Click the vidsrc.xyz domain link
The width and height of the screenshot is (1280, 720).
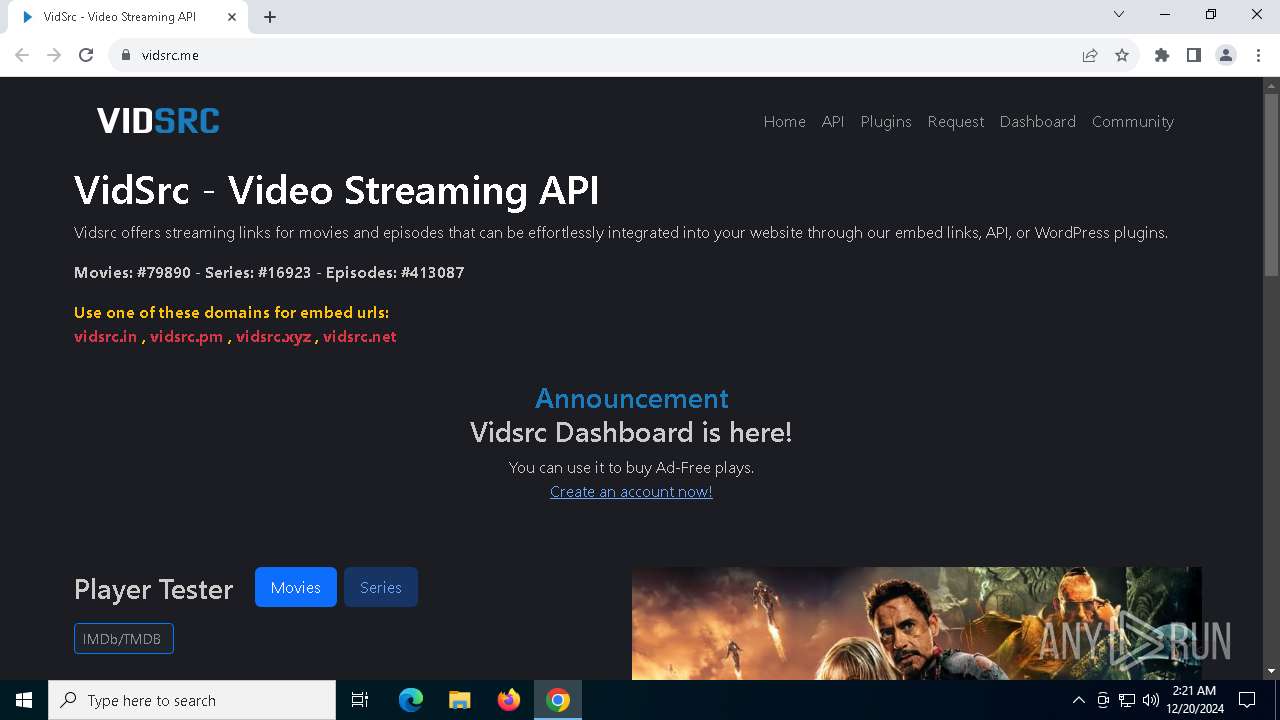[273, 336]
